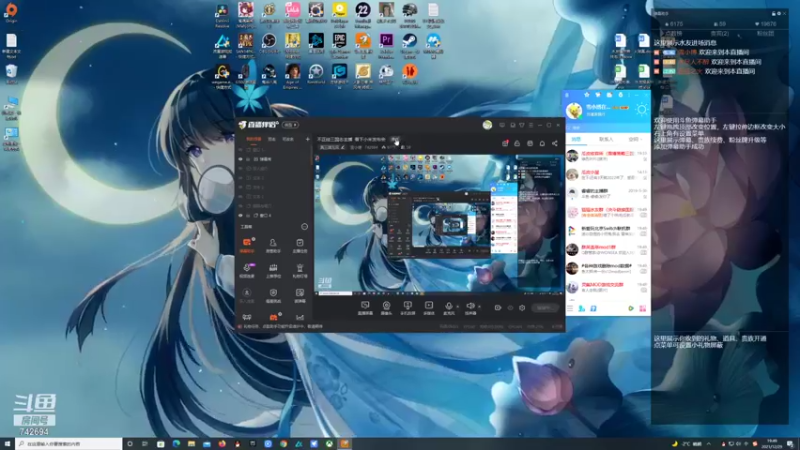Open the QQ star Qzone icon in header
This screenshot has width=800, height=450.
tap(587, 95)
